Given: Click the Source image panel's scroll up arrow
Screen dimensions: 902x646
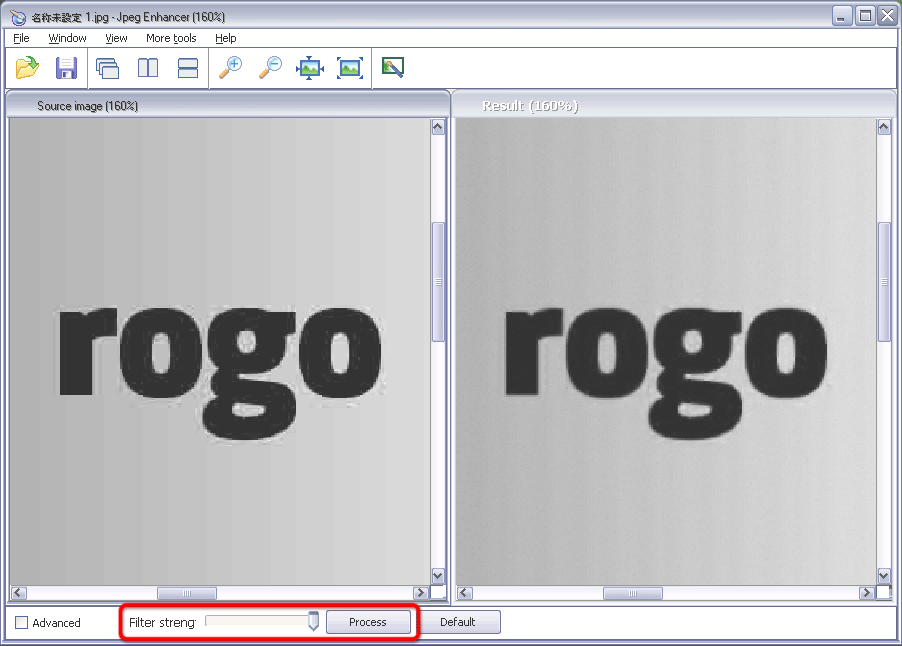Looking at the screenshot, I should (438, 128).
